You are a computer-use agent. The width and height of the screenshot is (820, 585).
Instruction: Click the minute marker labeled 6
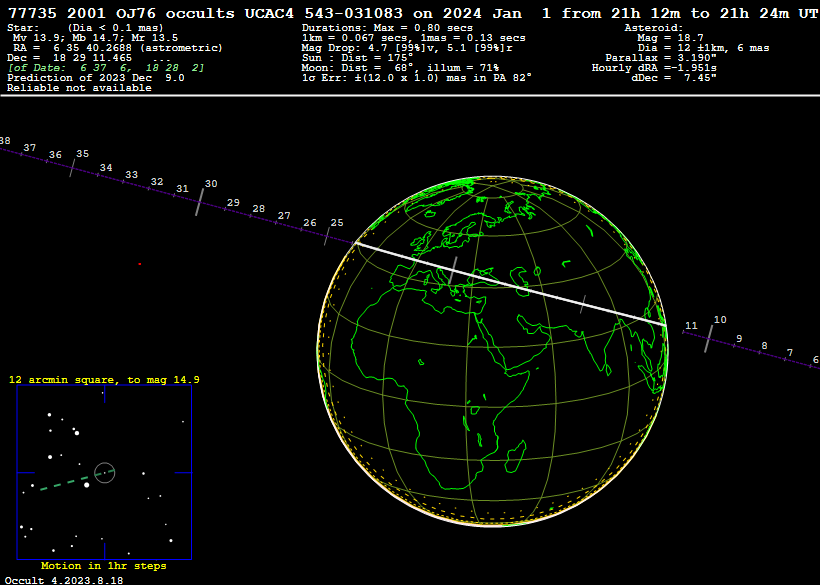(x=815, y=360)
